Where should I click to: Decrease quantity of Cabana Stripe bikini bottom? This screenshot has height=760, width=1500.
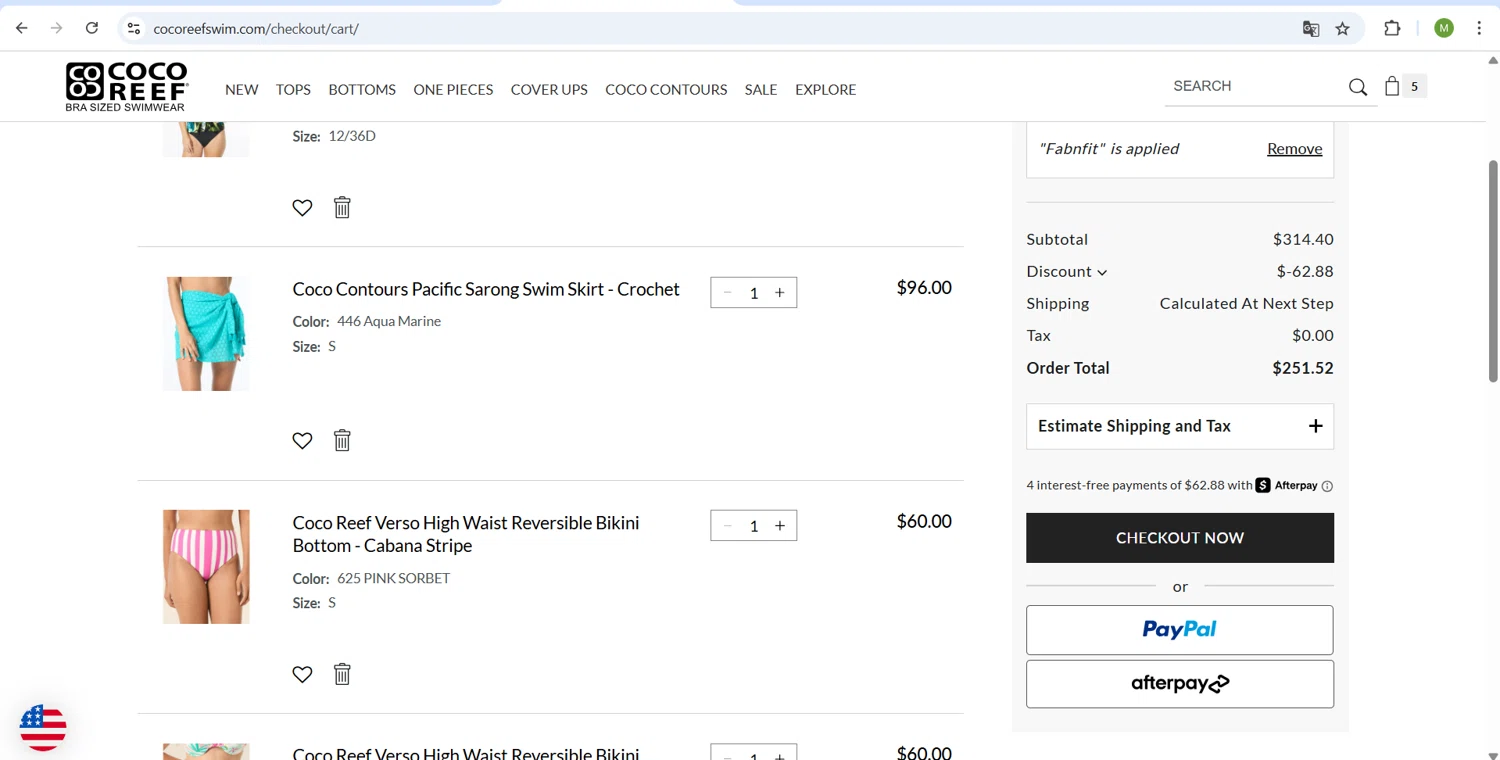tap(727, 526)
